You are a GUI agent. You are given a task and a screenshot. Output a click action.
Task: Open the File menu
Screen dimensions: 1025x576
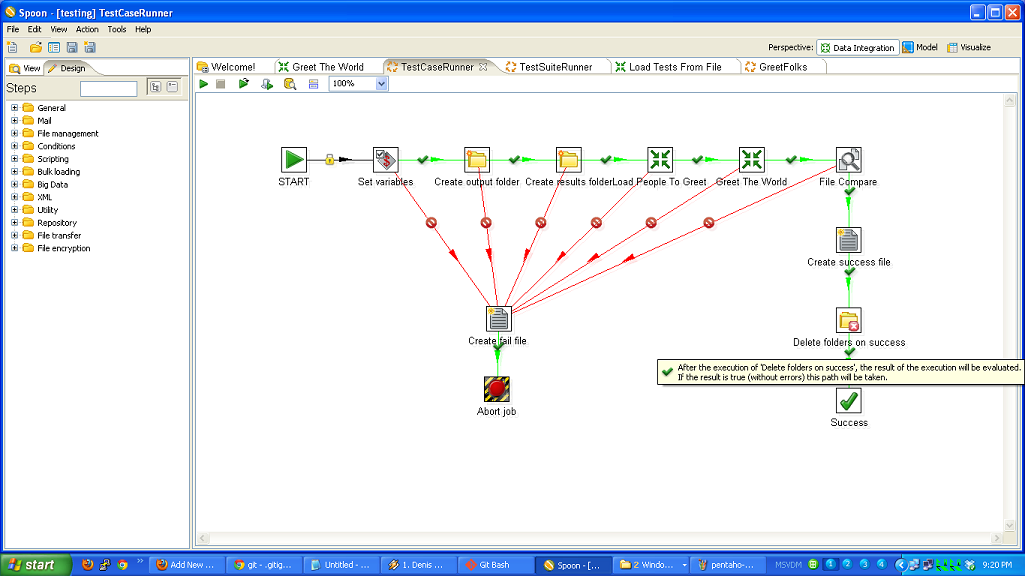coord(12,29)
